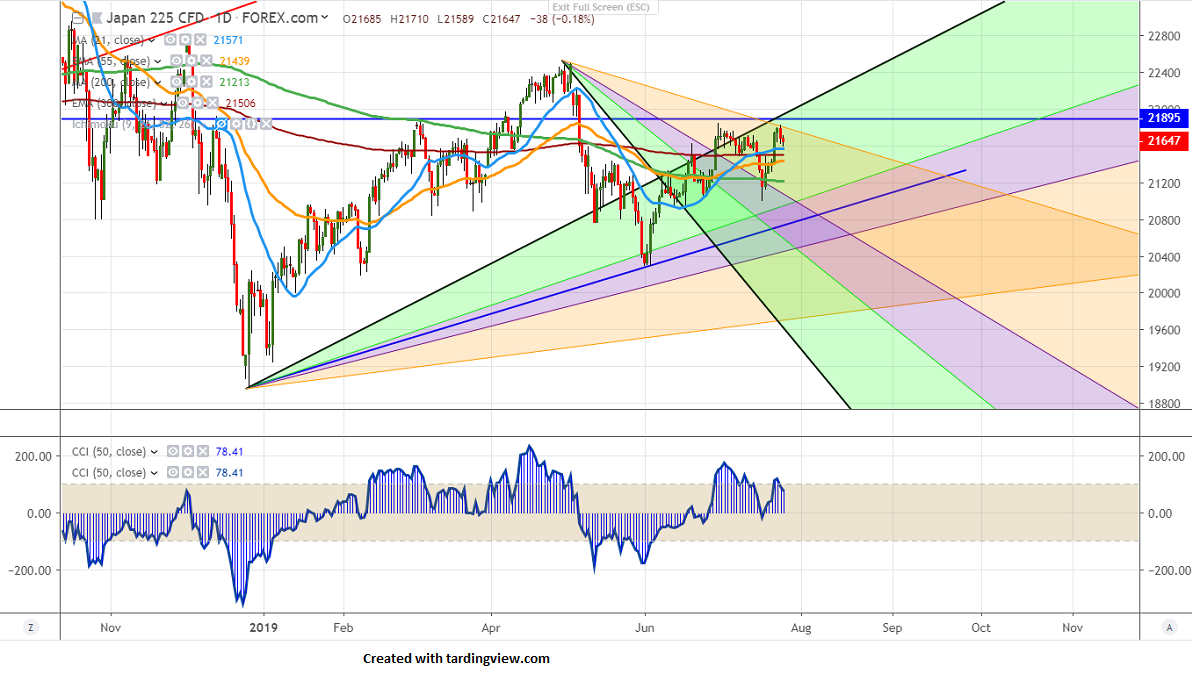Click Exit Full Screen (ESC) button
The image size is (1192, 673).
[601, 7]
